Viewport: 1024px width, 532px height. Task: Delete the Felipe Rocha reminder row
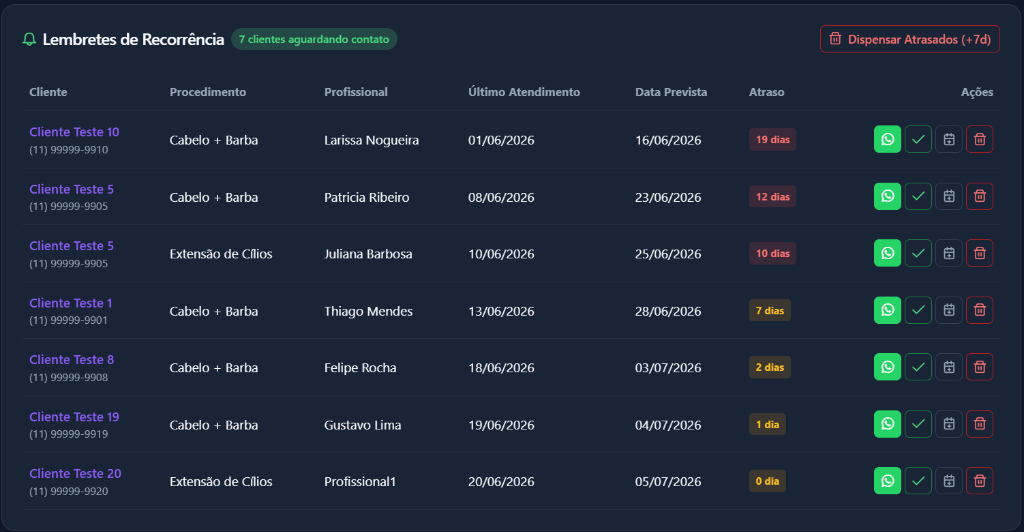tap(979, 367)
